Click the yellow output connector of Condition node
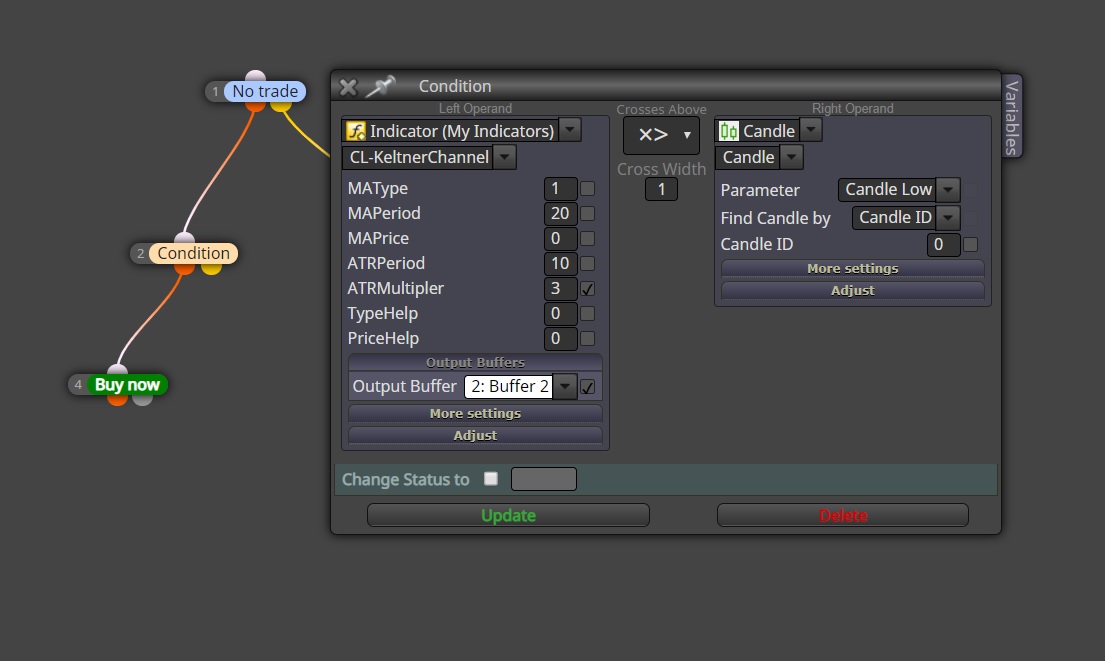Screen dimensions: 1105x661 (x=211, y=268)
